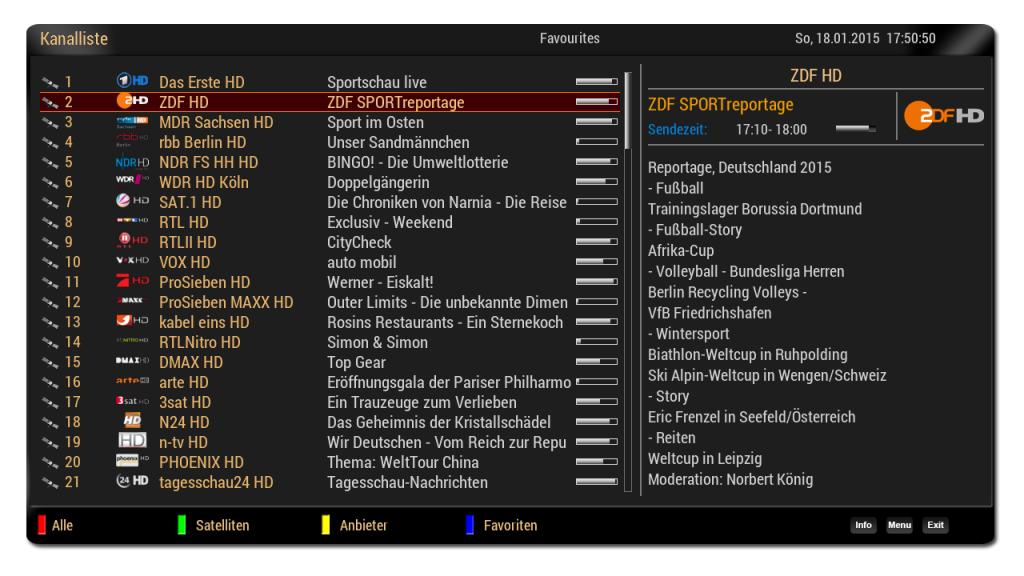
Task: Select channel name WDR HD Köln
Action: coord(204,182)
